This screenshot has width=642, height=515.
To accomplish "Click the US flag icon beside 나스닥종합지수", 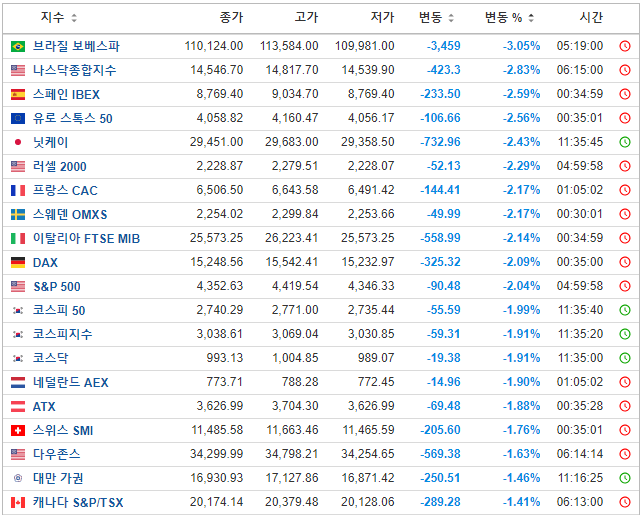I will 18,70.
